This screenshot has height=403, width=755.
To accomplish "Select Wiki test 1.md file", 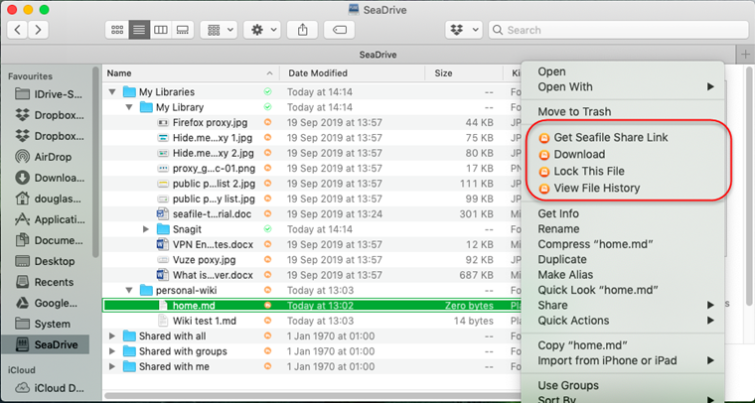I will pos(205,321).
